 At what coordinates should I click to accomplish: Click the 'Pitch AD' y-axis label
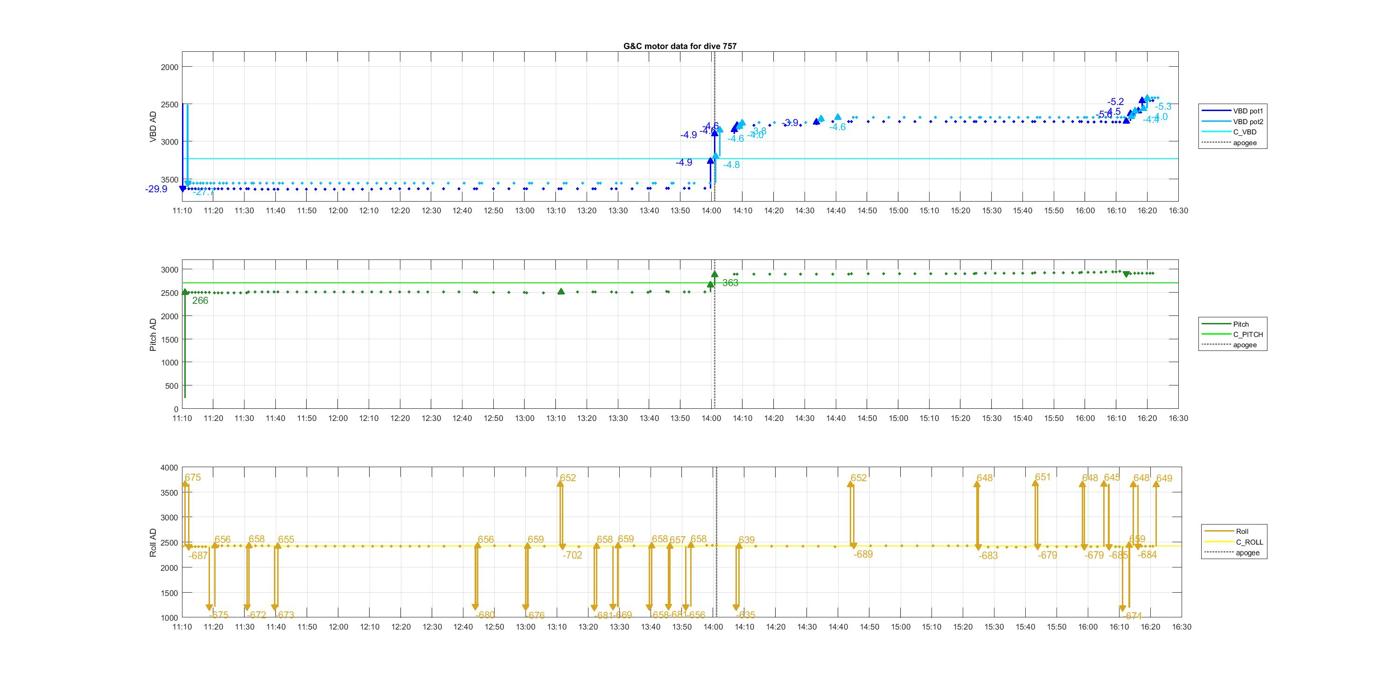[154, 334]
